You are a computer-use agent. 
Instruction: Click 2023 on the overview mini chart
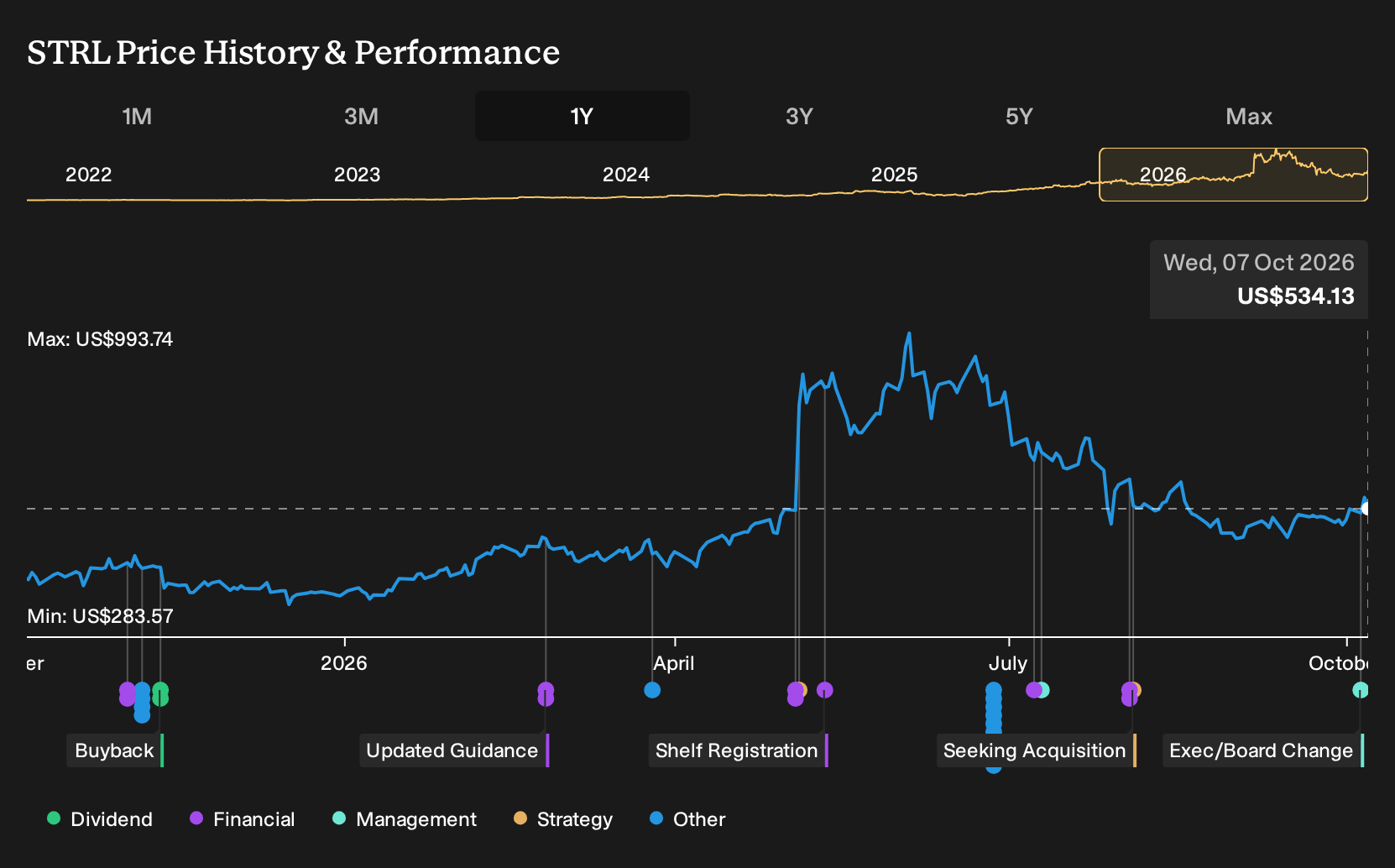point(357,175)
